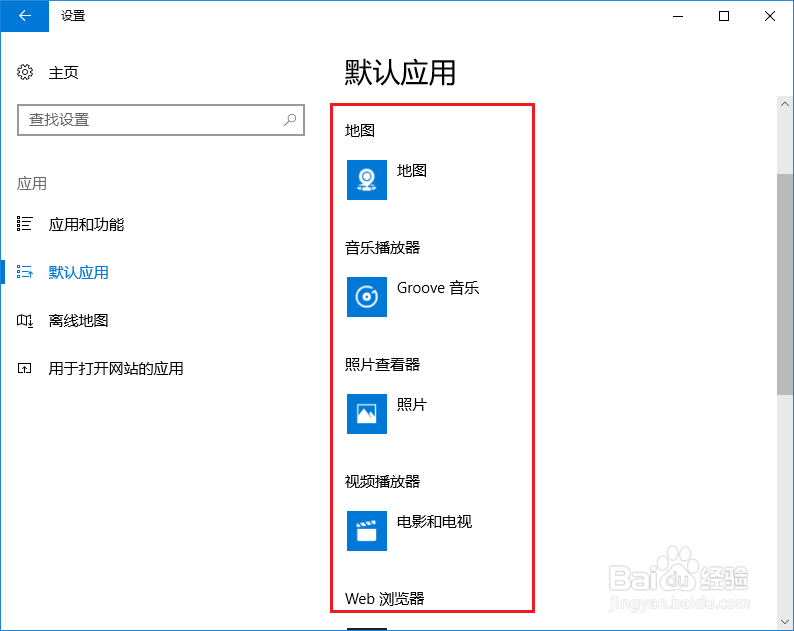Click the 用于打开网站的应用 icon
Screen dimensions: 794x631
point(24,368)
